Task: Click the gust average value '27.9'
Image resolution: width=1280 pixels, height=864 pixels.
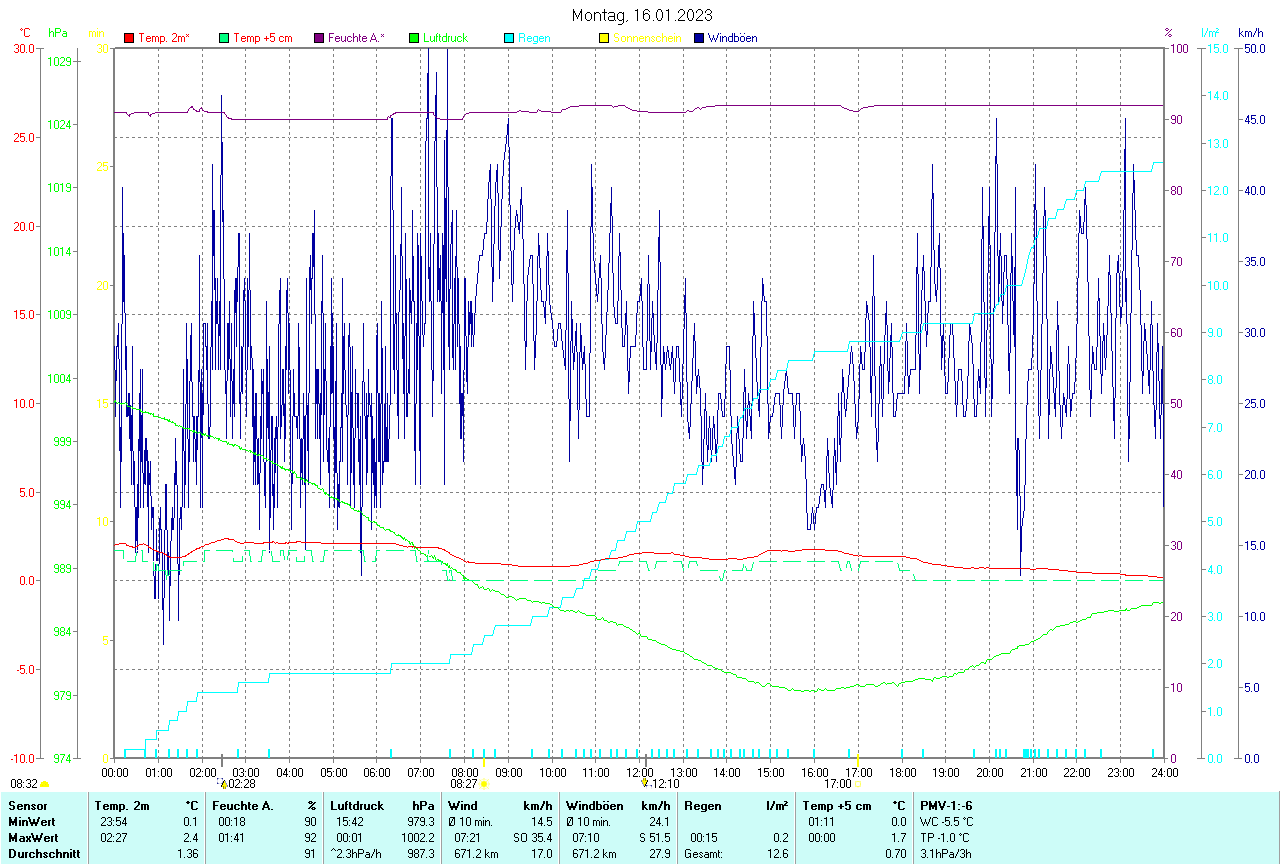Action: coord(659,854)
